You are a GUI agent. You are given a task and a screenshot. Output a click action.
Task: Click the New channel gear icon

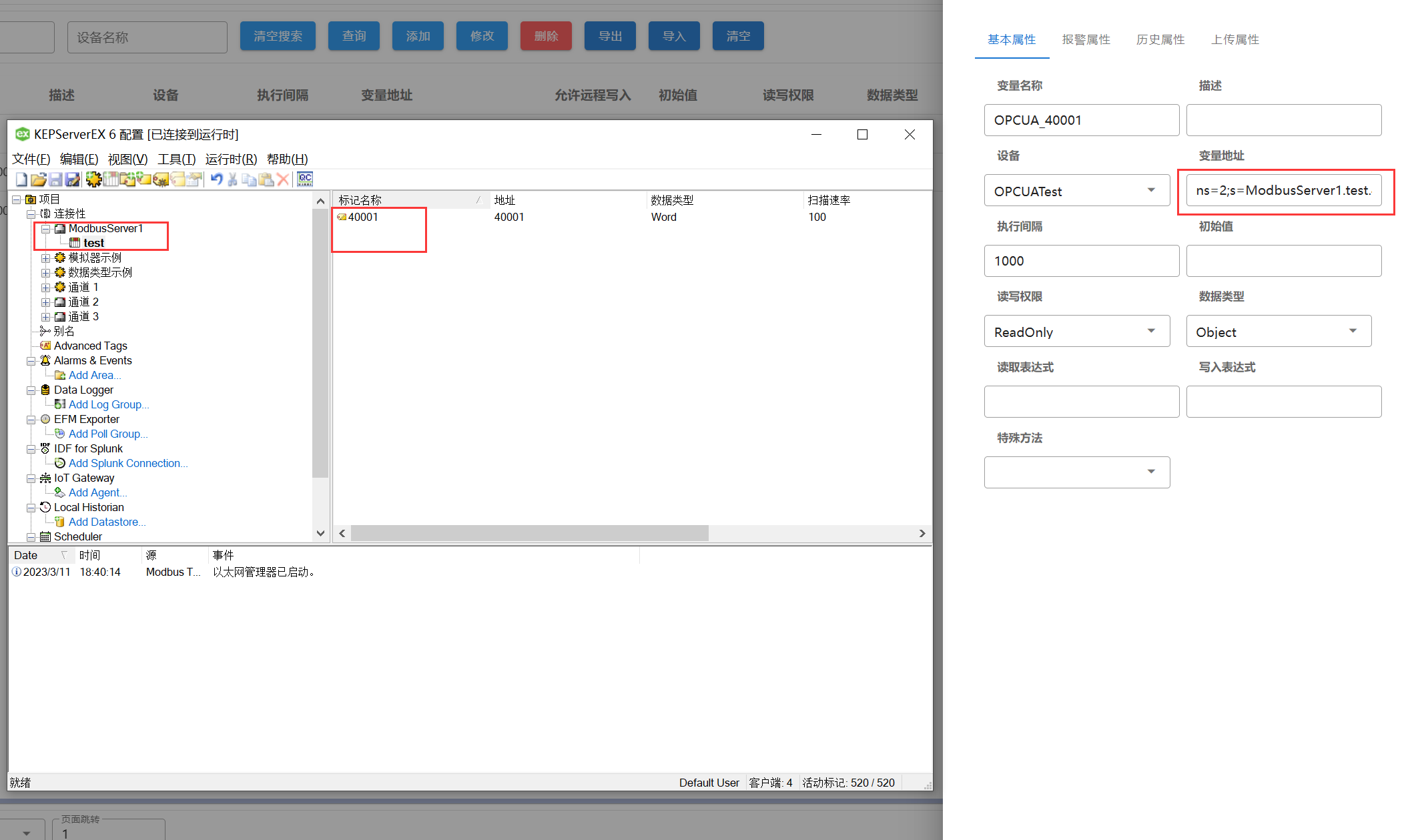tap(93, 179)
